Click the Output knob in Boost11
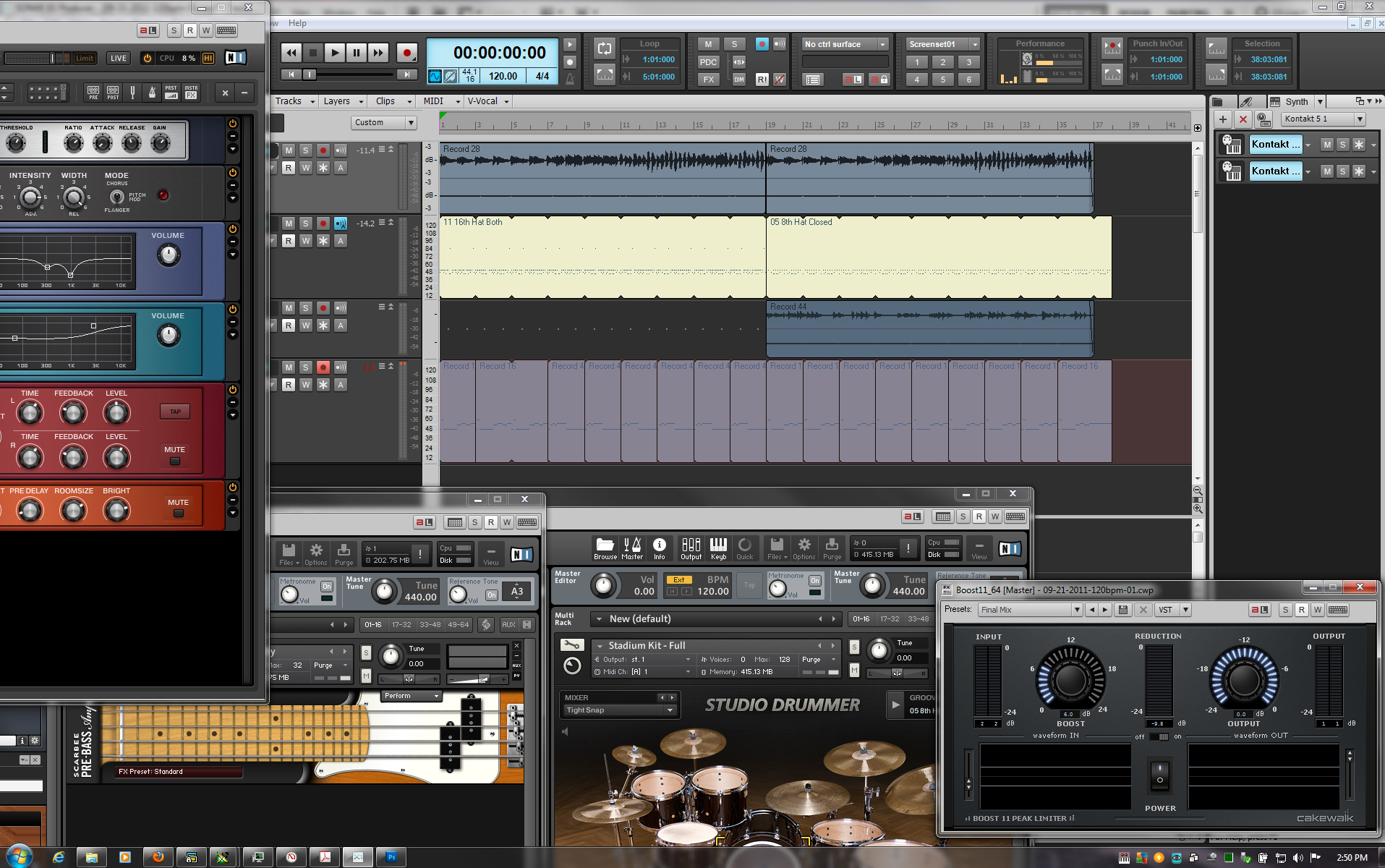1385x868 pixels. coord(1244,680)
